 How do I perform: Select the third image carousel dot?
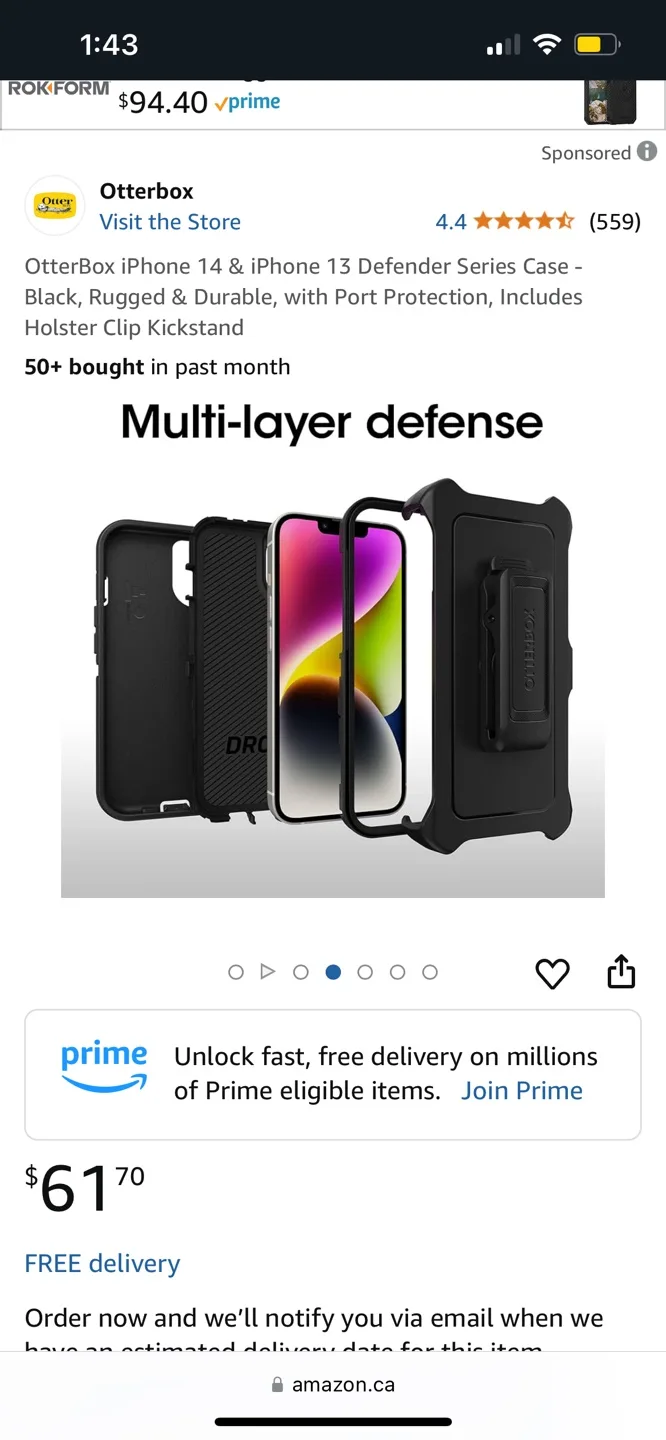pos(301,972)
